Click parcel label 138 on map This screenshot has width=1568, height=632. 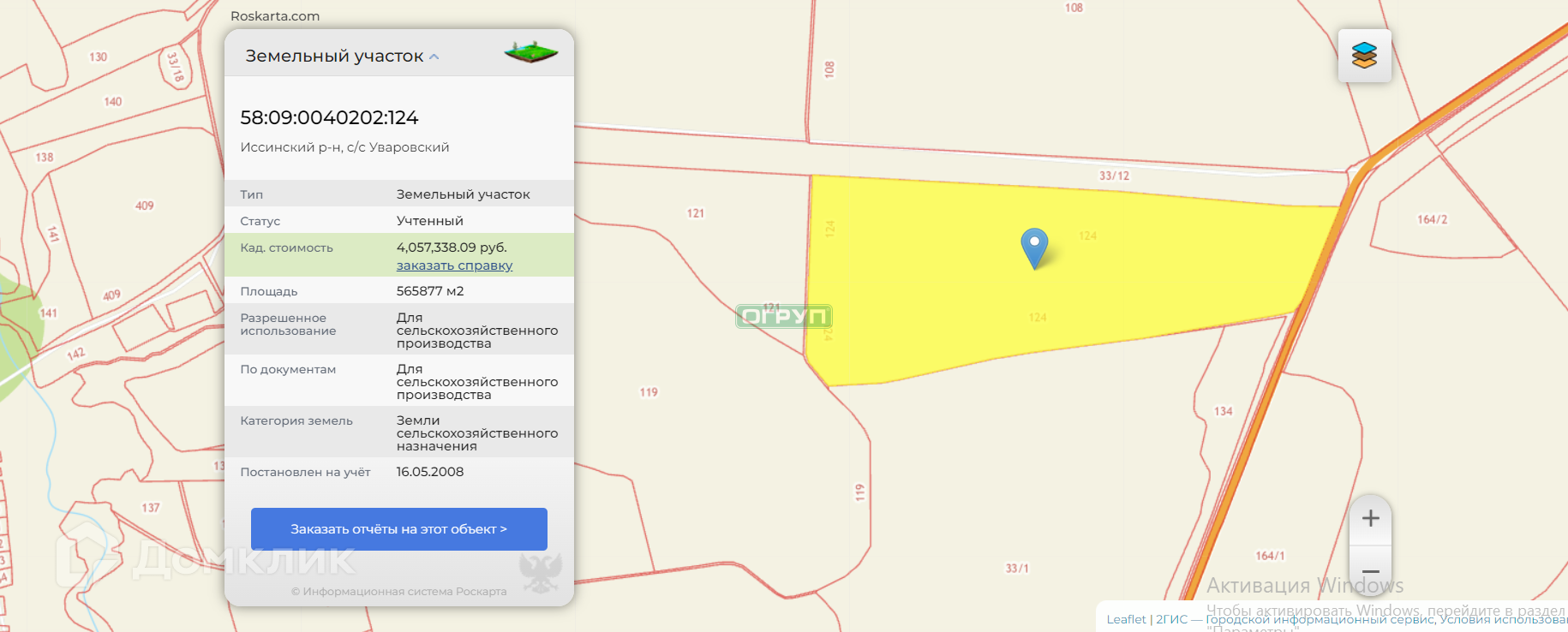[45, 158]
